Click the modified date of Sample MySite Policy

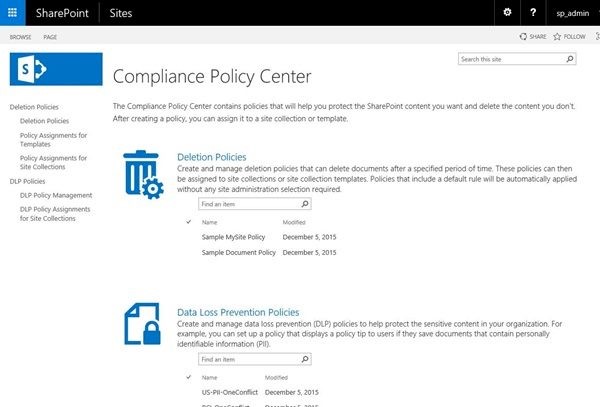309,237
